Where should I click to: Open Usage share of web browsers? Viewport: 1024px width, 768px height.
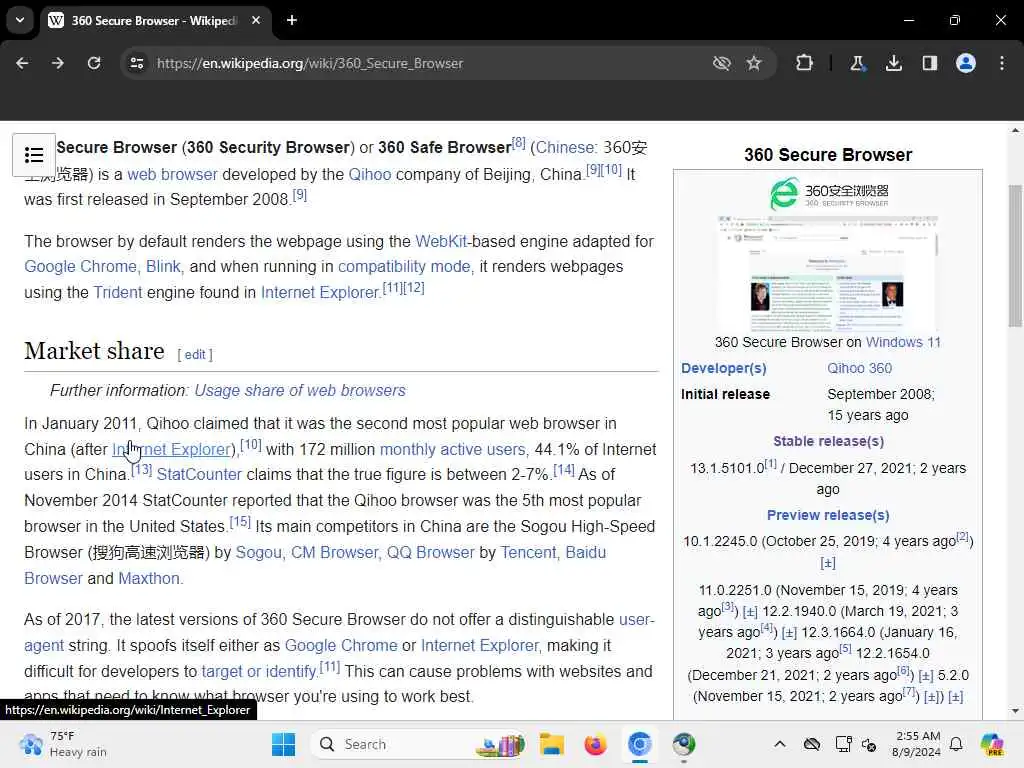click(300, 391)
